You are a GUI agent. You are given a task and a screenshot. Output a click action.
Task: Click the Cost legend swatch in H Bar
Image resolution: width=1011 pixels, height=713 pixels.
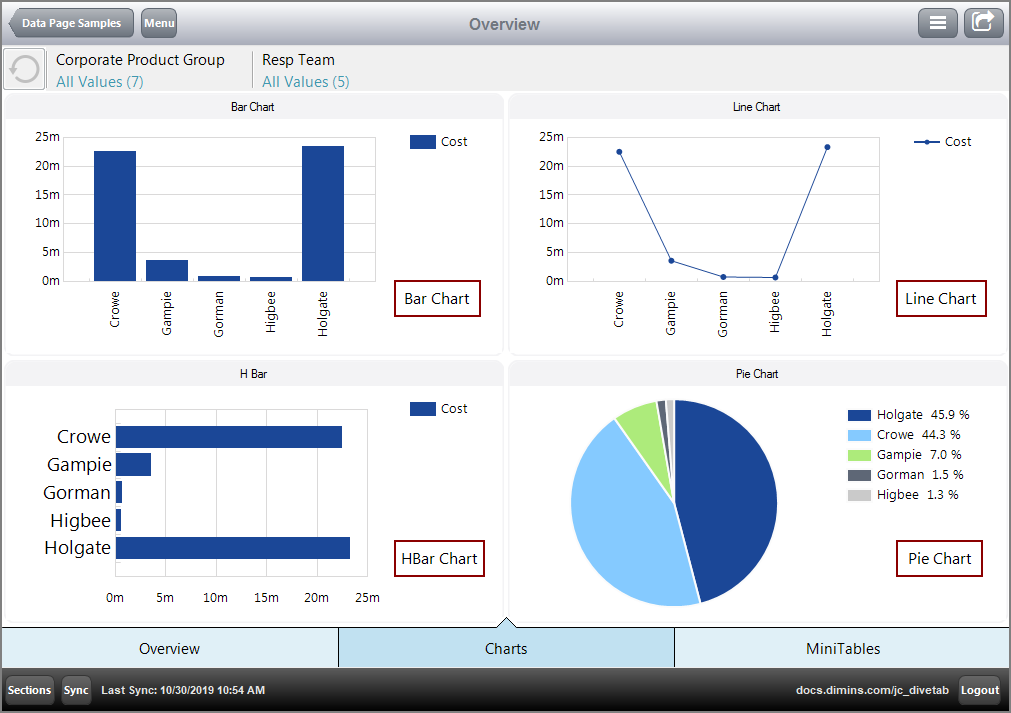[x=423, y=409]
